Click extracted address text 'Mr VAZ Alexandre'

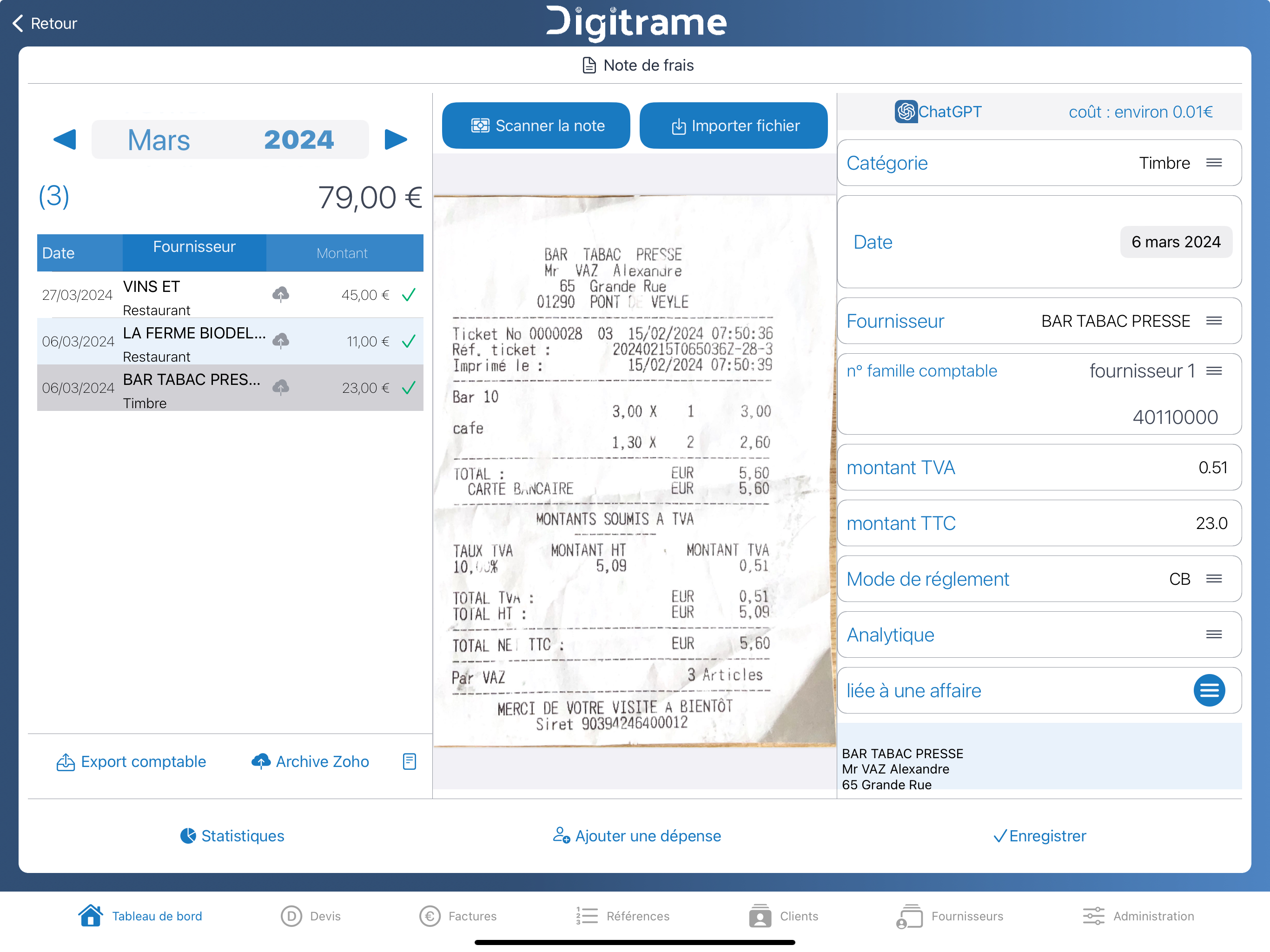895,769
